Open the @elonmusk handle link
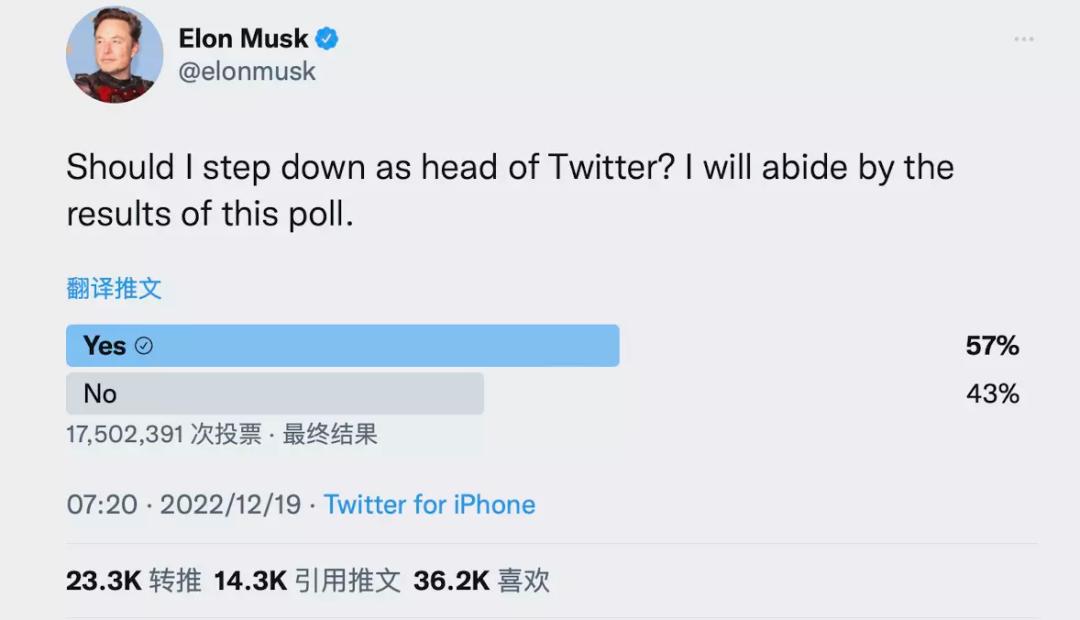The height and width of the screenshot is (620, 1080). pos(247,72)
